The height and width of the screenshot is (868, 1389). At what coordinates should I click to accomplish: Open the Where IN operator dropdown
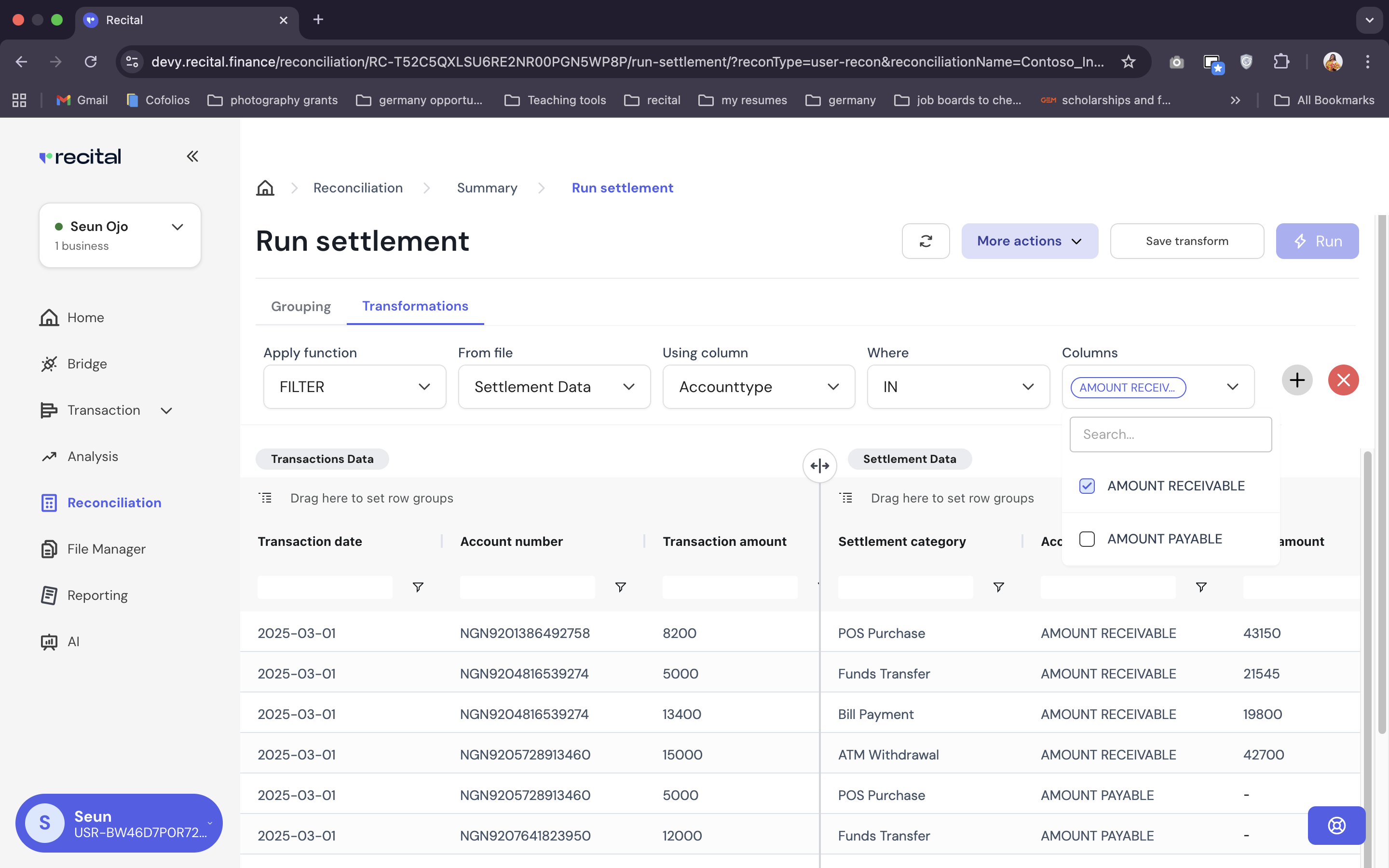[958, 387]
